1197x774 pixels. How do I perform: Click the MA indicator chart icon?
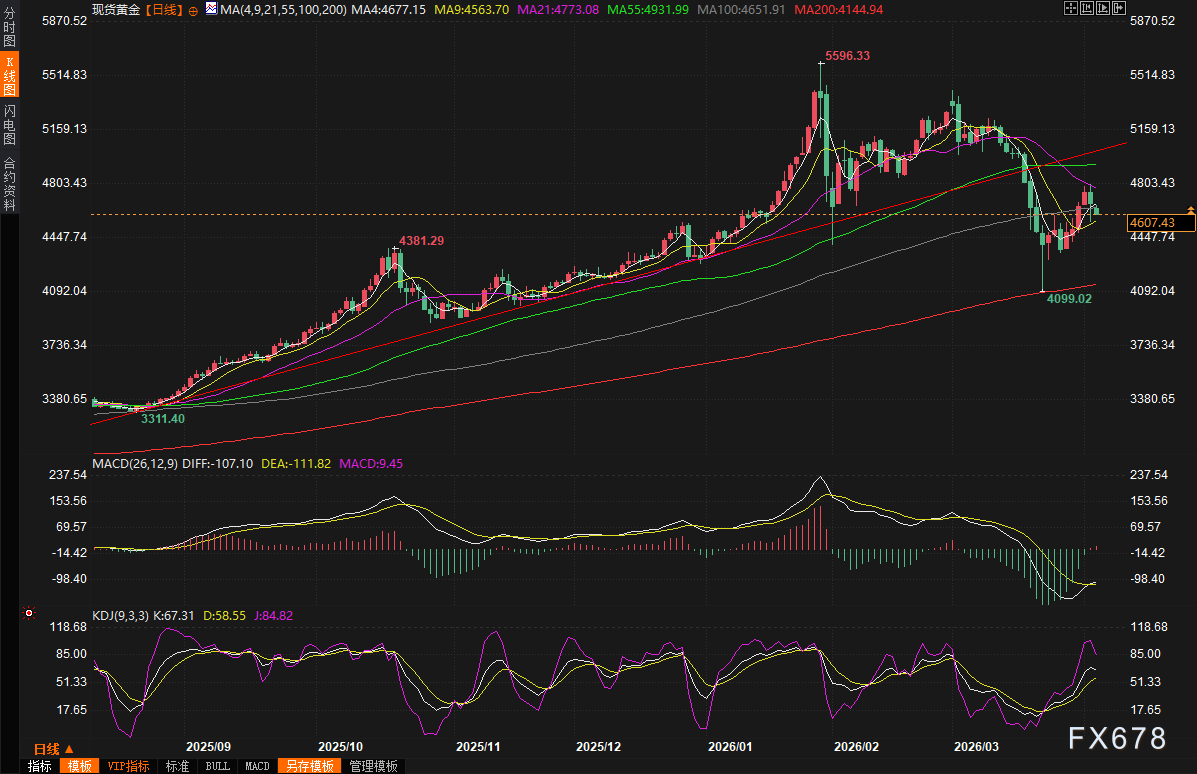pos(210,8)
